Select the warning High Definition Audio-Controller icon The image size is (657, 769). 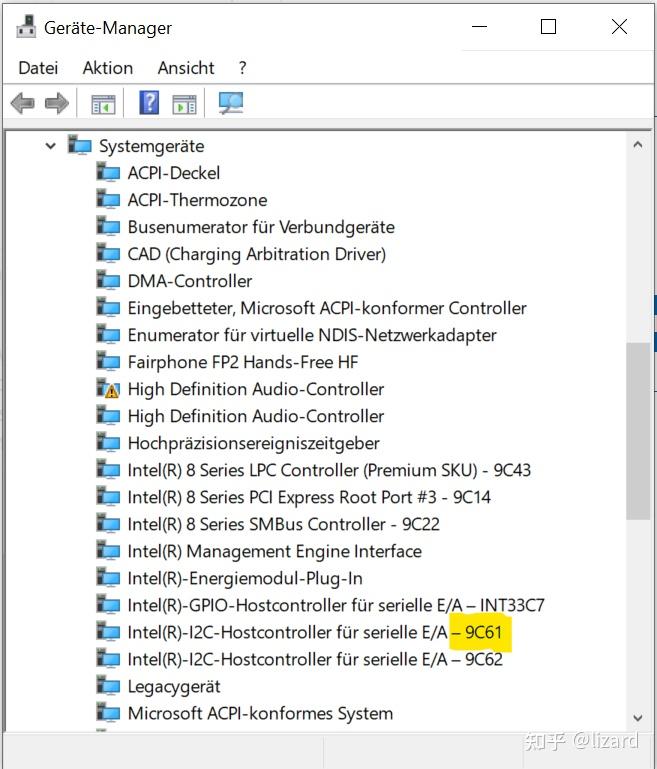(x=108, y=389)
